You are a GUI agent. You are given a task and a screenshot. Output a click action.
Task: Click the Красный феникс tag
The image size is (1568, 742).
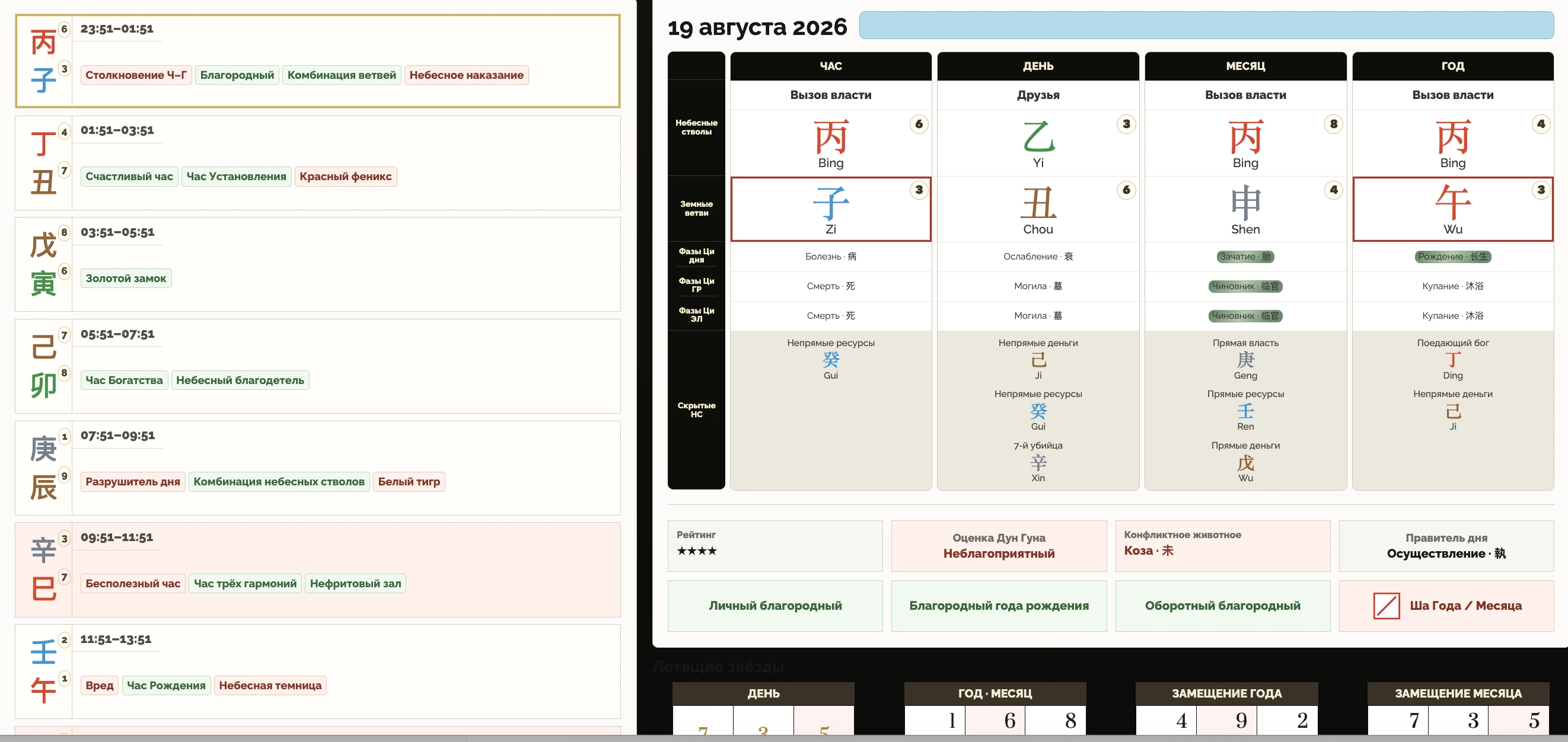[x=346, y=177]
